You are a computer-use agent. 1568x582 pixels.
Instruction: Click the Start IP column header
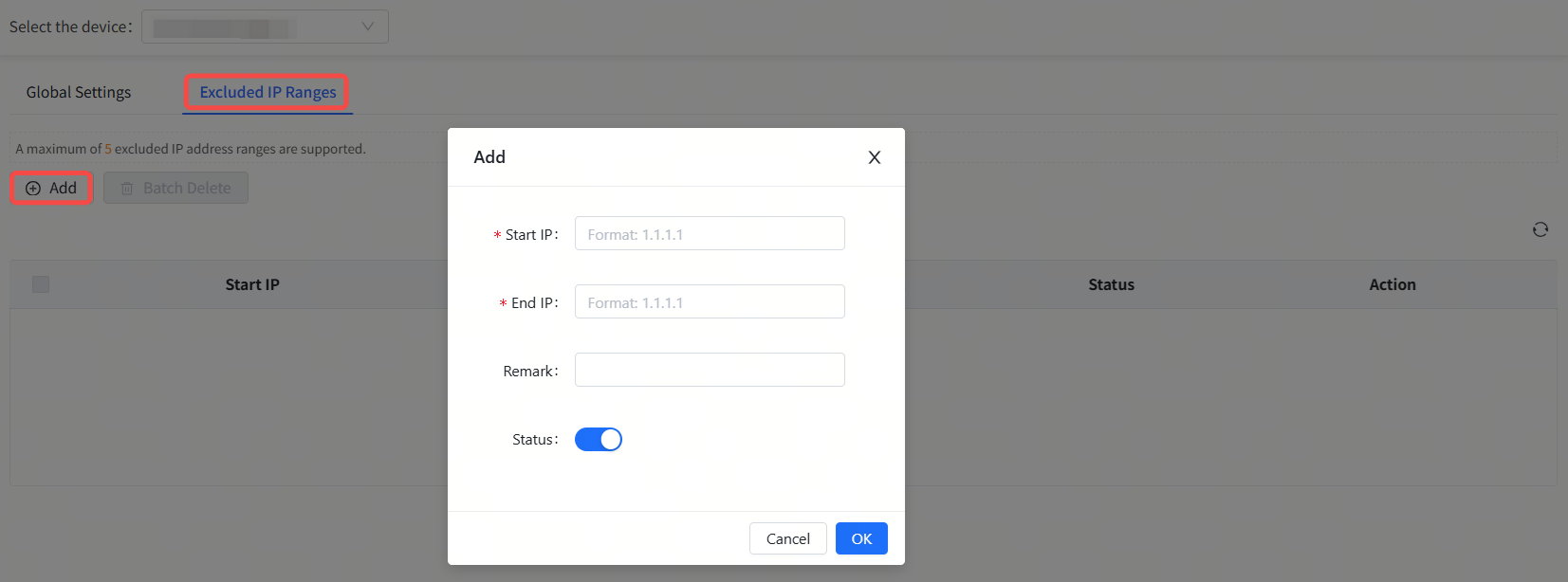tap(252, 284)
